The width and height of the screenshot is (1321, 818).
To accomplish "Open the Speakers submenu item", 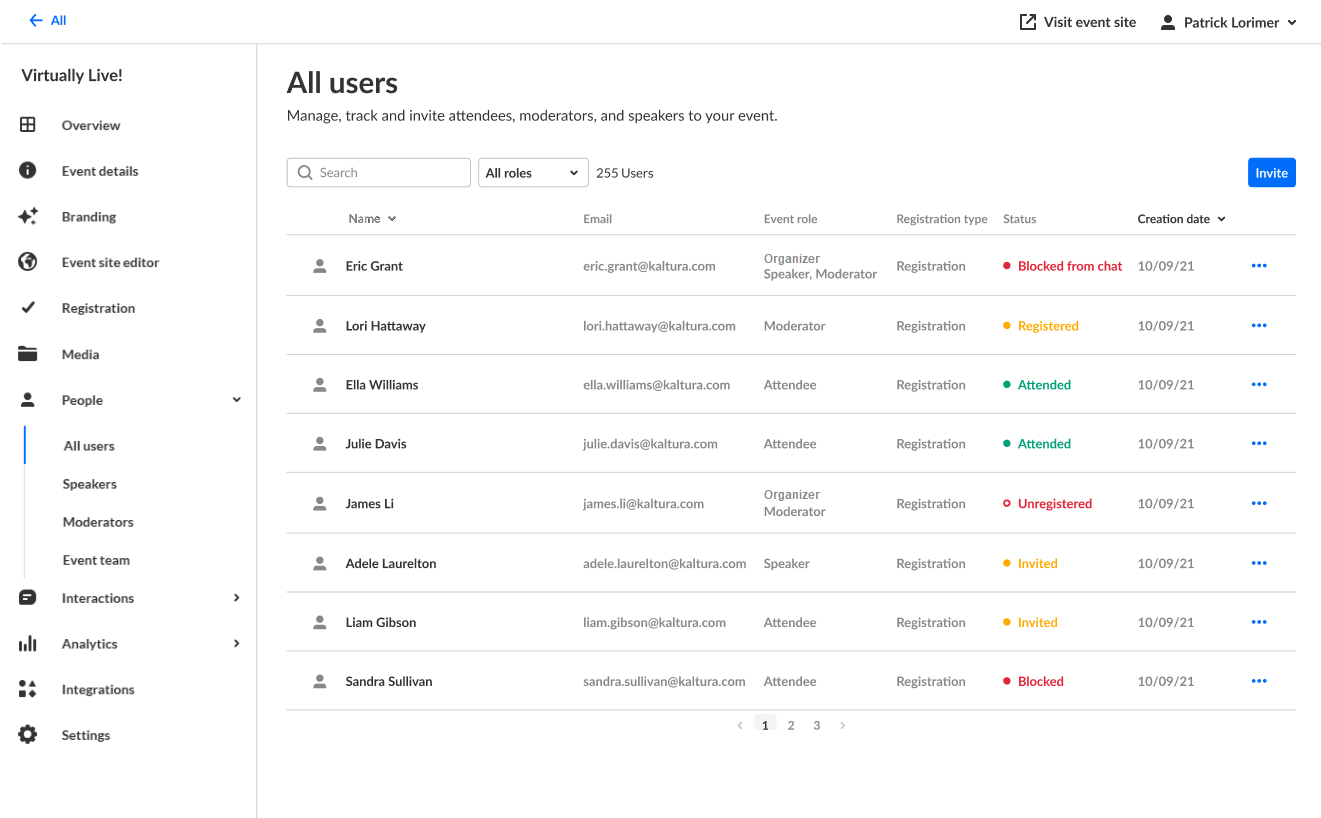I will pos(90,484).
